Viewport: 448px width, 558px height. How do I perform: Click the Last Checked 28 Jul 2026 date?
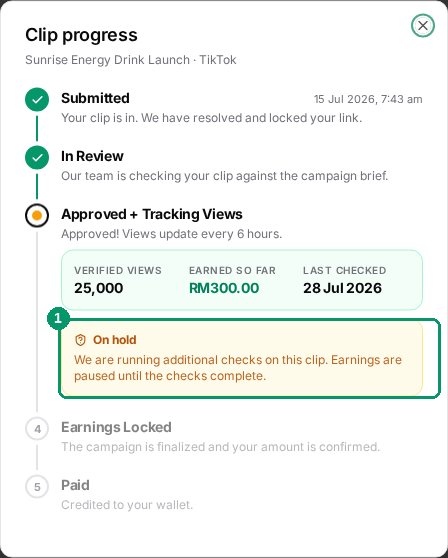(342, 288)
